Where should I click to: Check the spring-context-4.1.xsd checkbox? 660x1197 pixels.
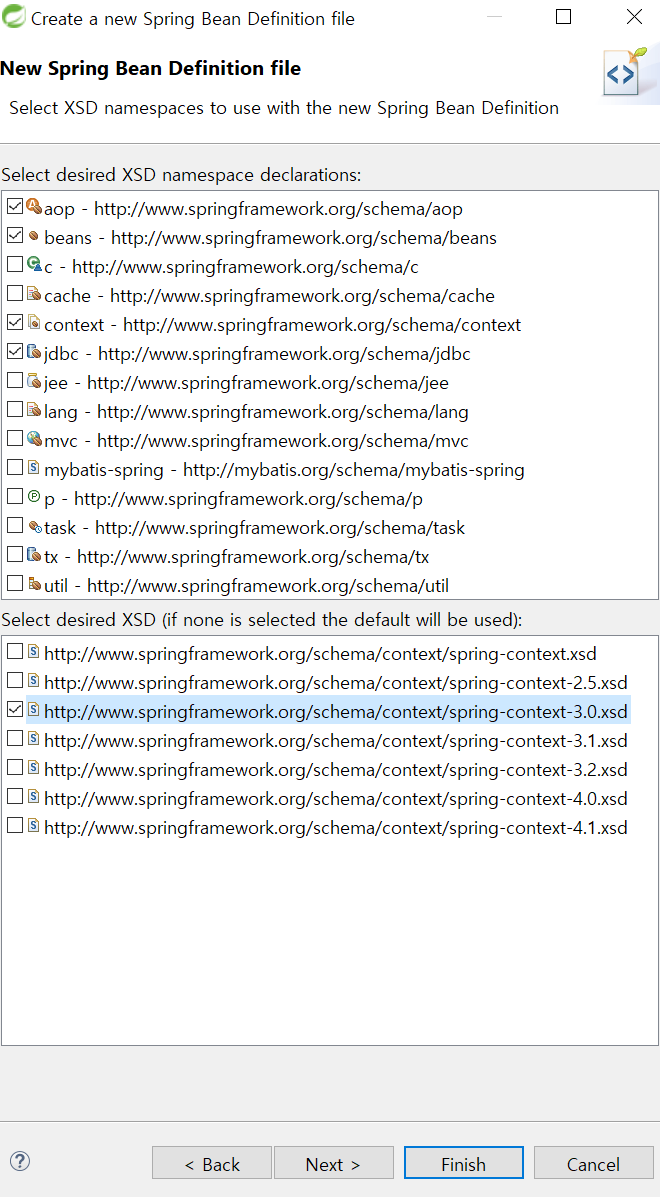[x=14, y=826]
